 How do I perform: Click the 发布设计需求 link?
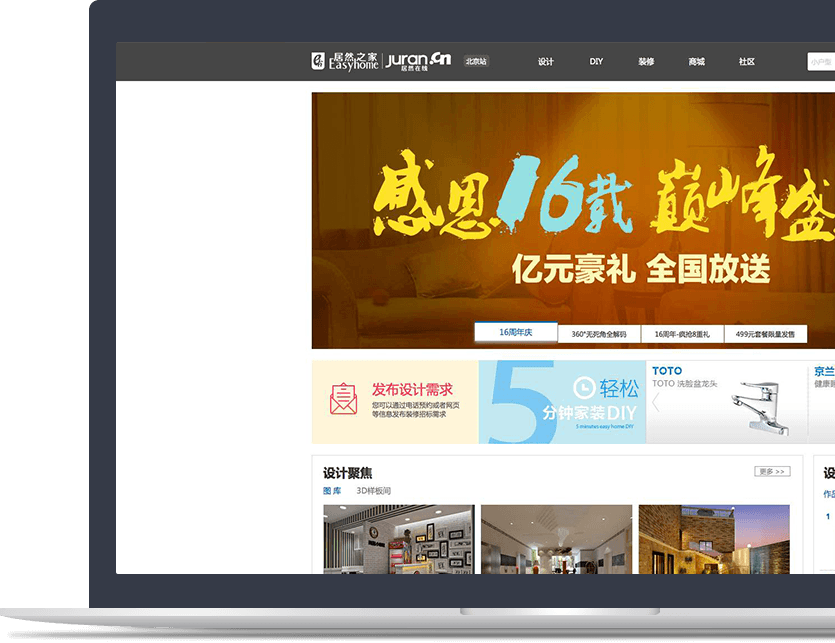(x=412, y=389)
